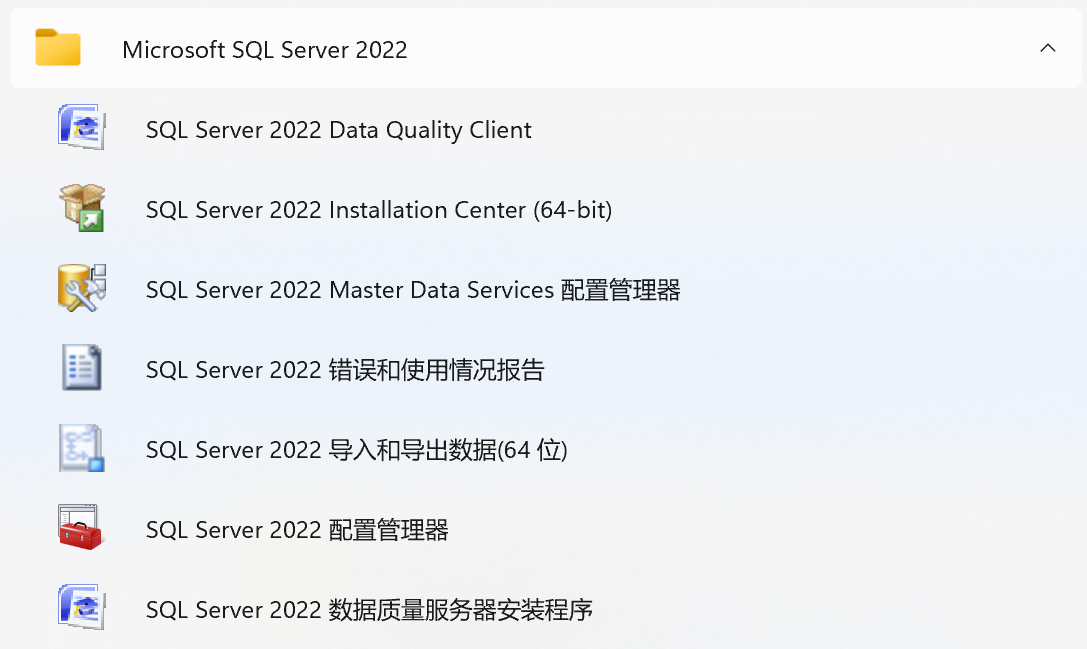
Task: Click the Installation Center (64-bit) box icon
Action: [81, 207]
